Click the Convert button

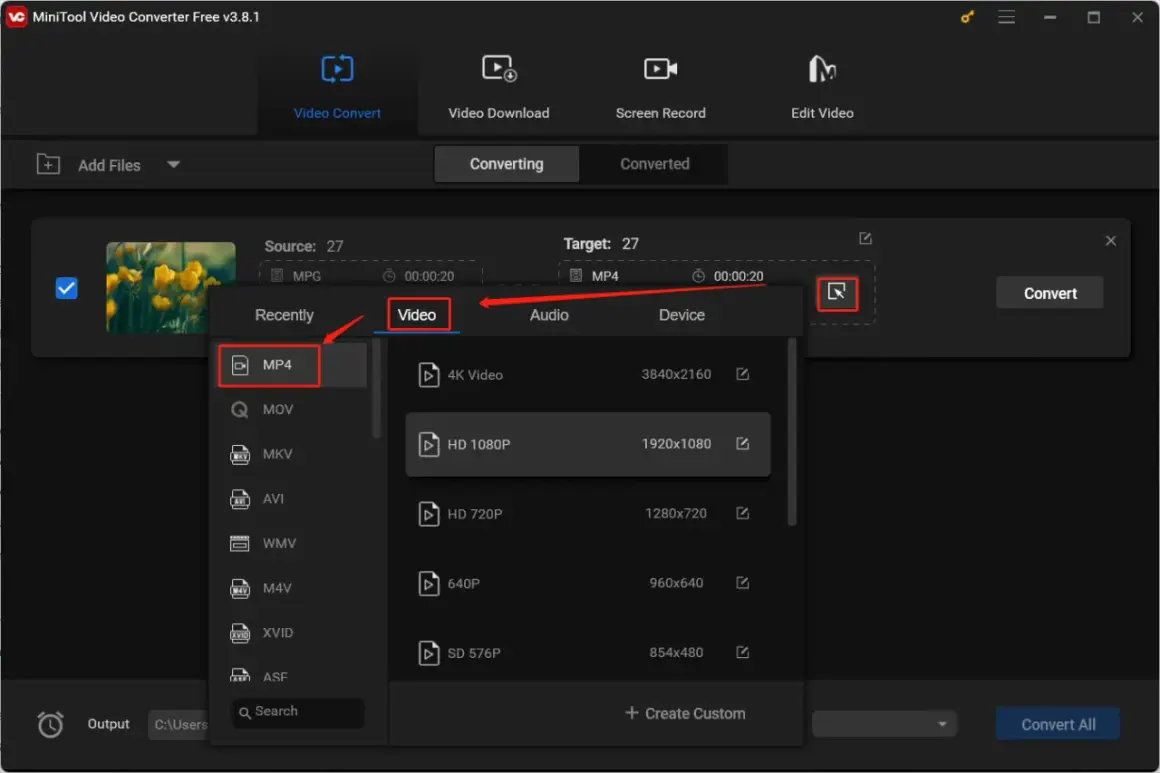1050,294
